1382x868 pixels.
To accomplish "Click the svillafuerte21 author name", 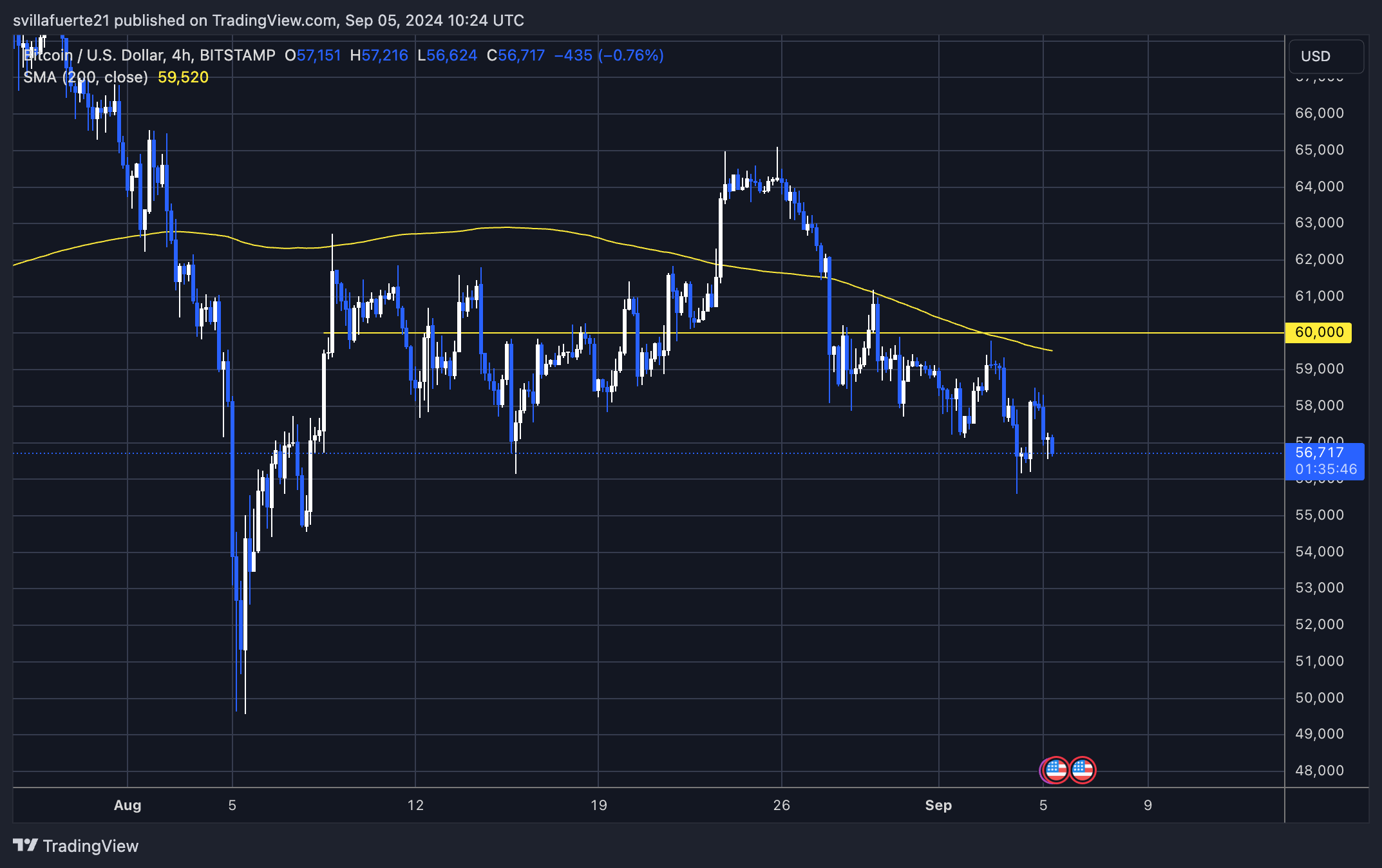I will pos(61,20).
